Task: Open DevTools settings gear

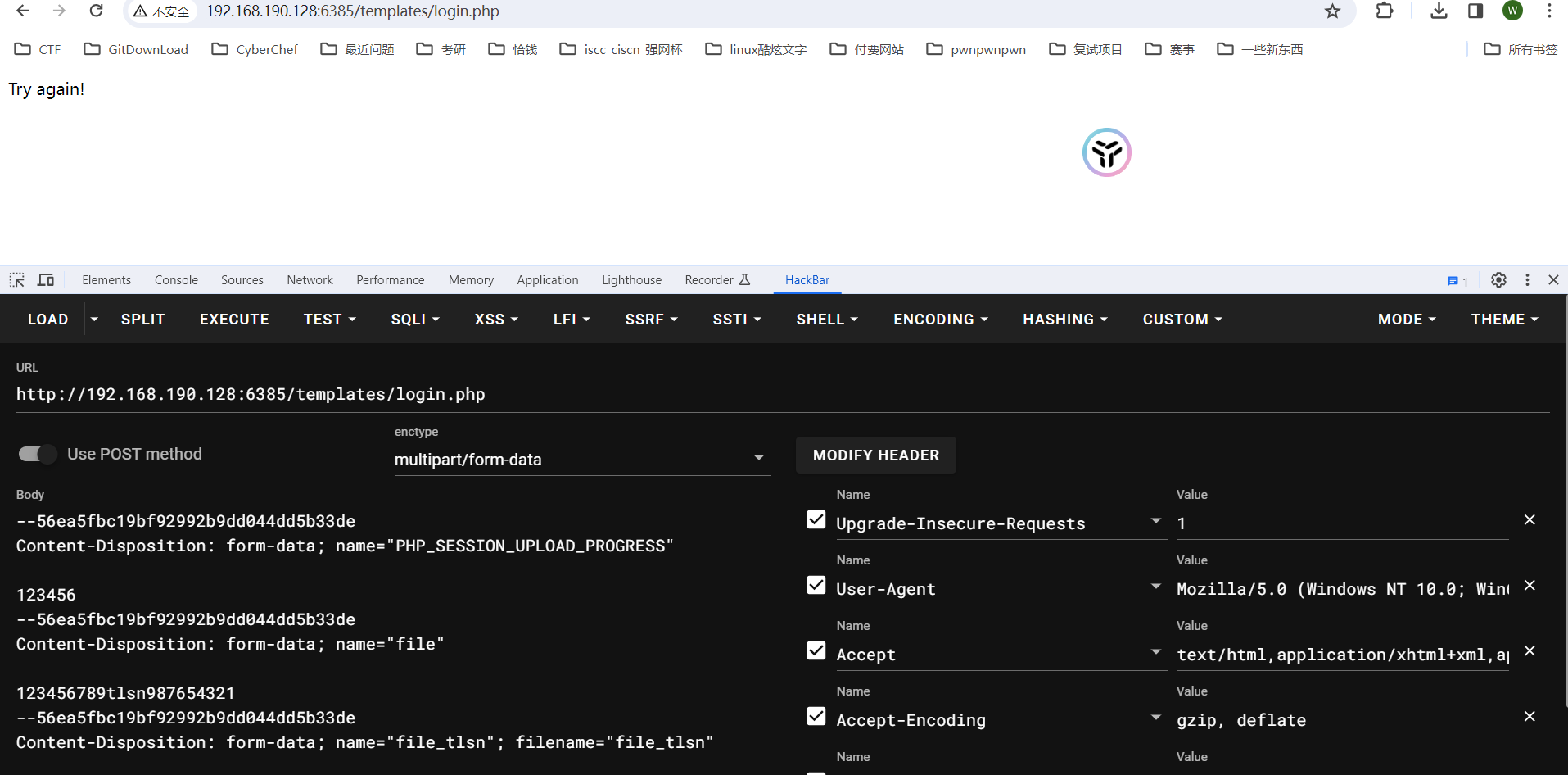Action: (x=1498, y=280)
